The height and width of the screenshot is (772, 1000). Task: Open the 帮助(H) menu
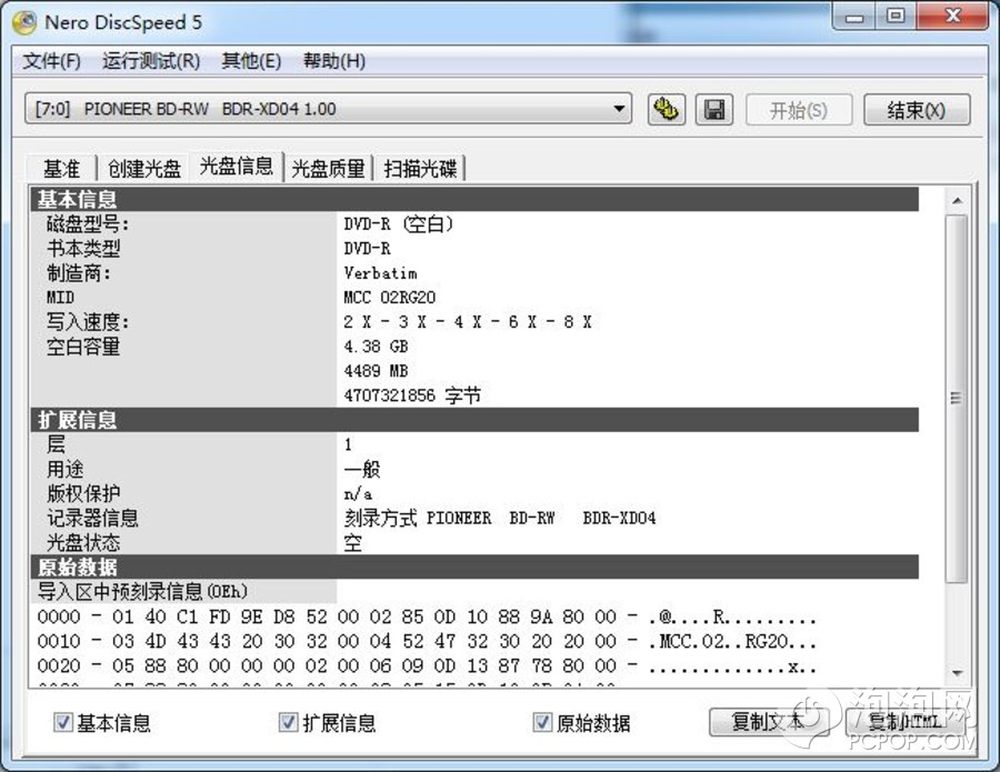334,61
